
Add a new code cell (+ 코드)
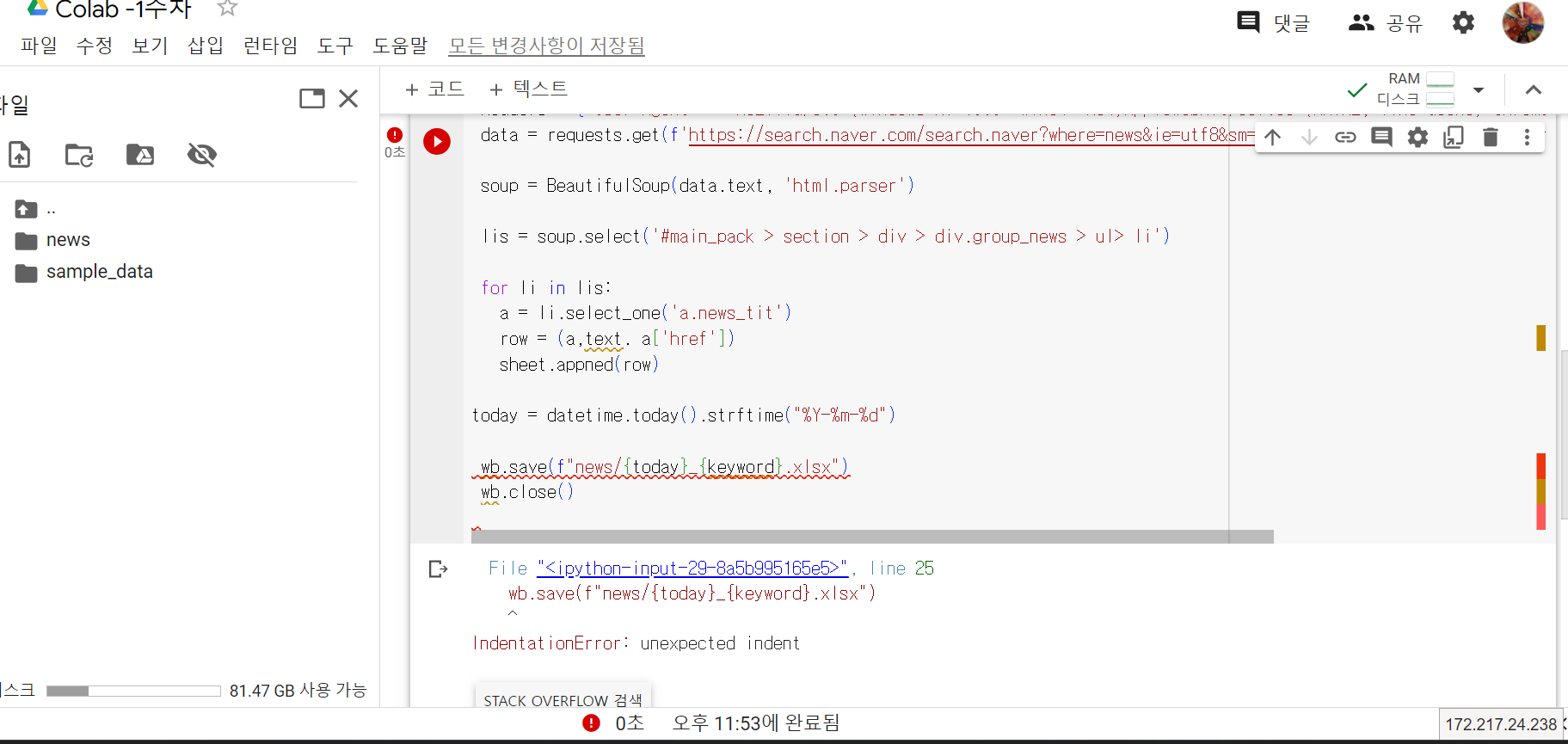pyautogui.click(x=434, y=89)
